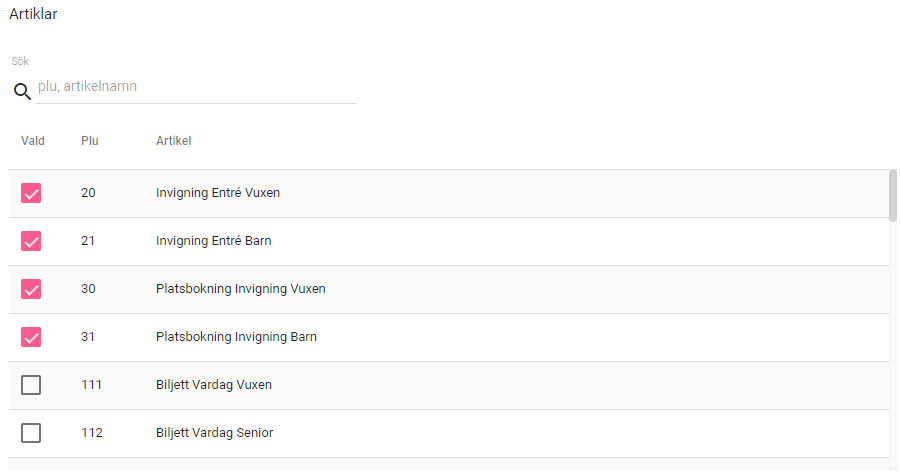This screenshot has width=900, height=476.
Task: Type in the plu, artikelnamn search field
Action: 196,87
